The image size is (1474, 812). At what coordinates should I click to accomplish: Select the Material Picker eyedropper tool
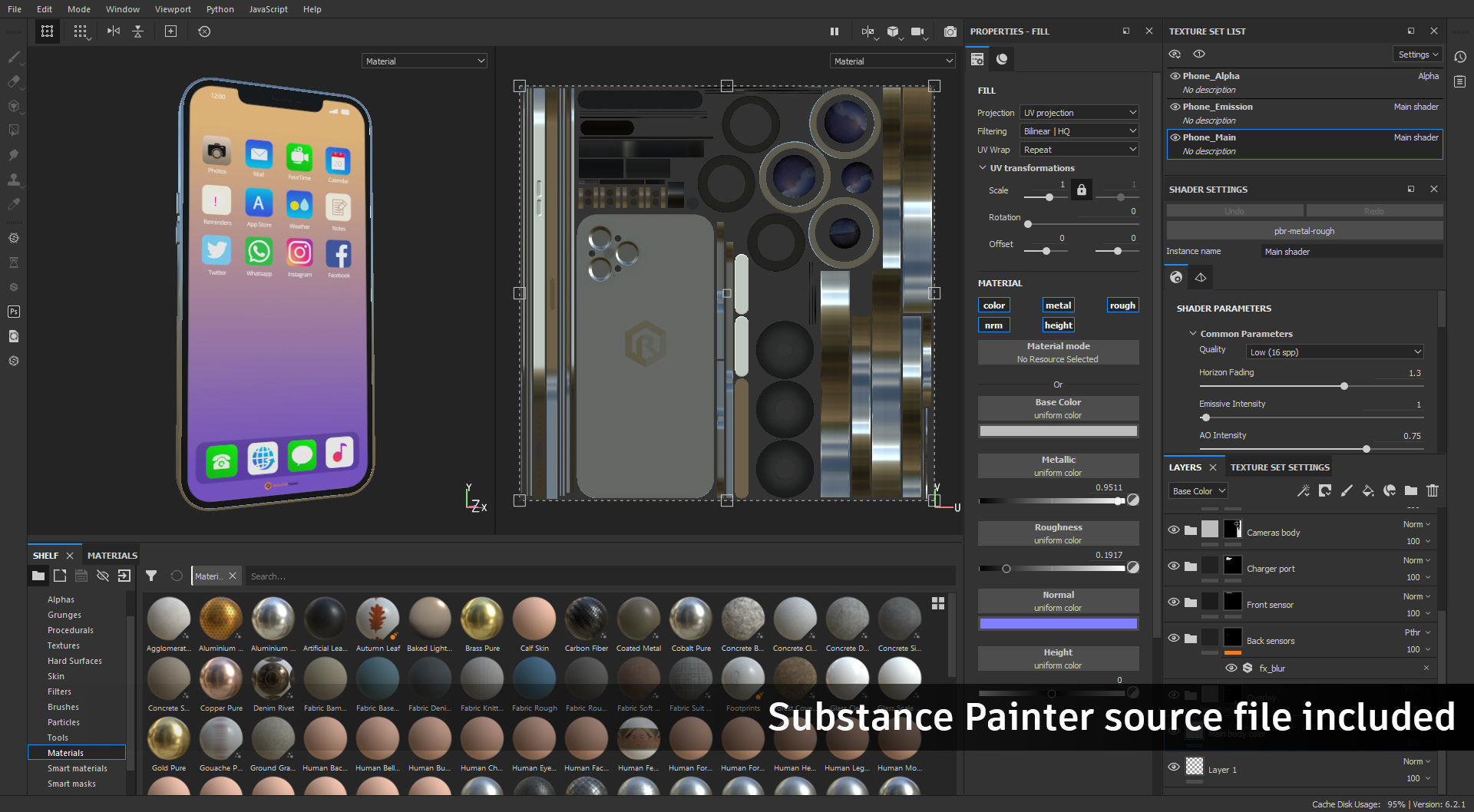(x=14, y=204)
